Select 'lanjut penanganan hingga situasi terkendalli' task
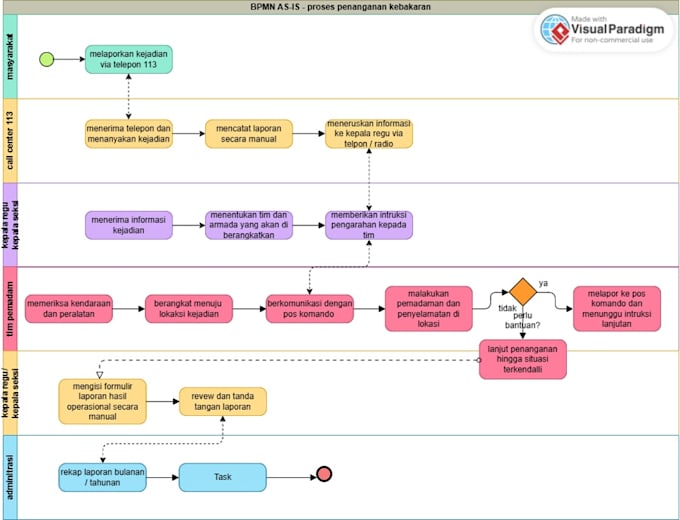The image size is (680, 520). [523, 360]
